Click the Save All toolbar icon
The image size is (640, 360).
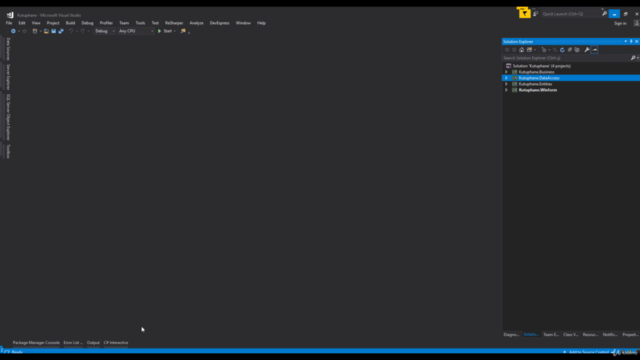(x=61, y=31)
